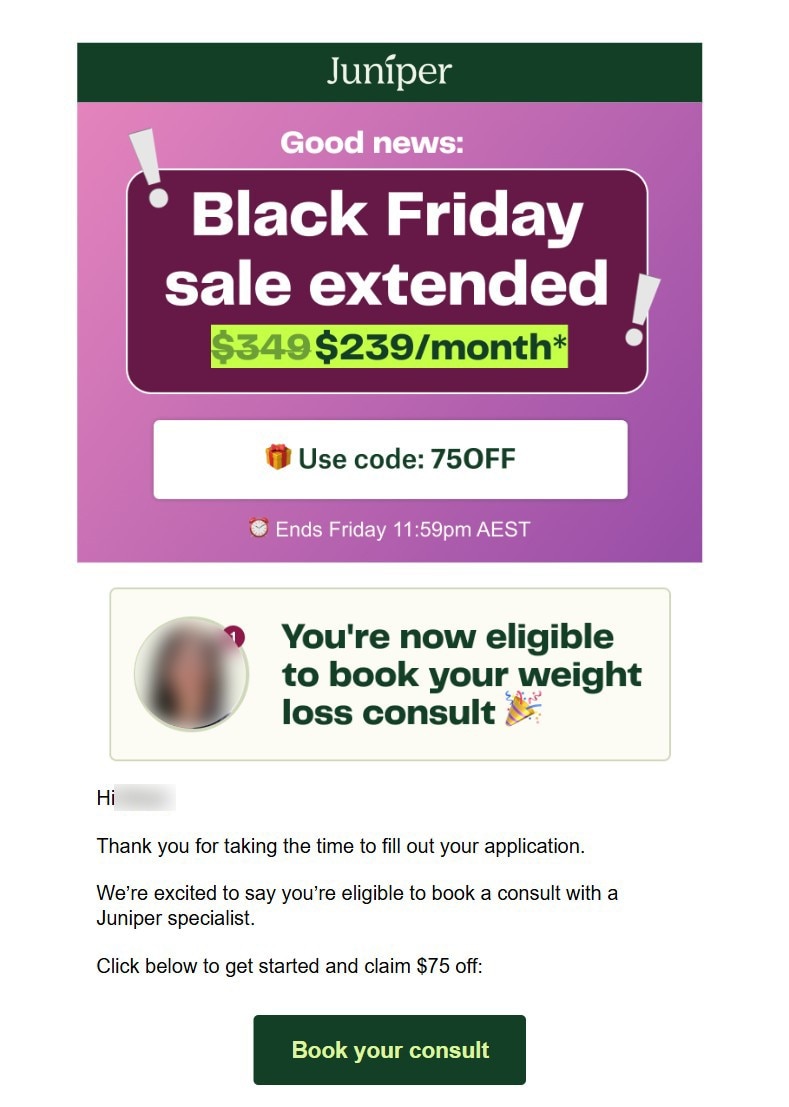The height and width of the screenshot is (1107, 789).
Task: Click the Book your consult button
Action: 389,1049
